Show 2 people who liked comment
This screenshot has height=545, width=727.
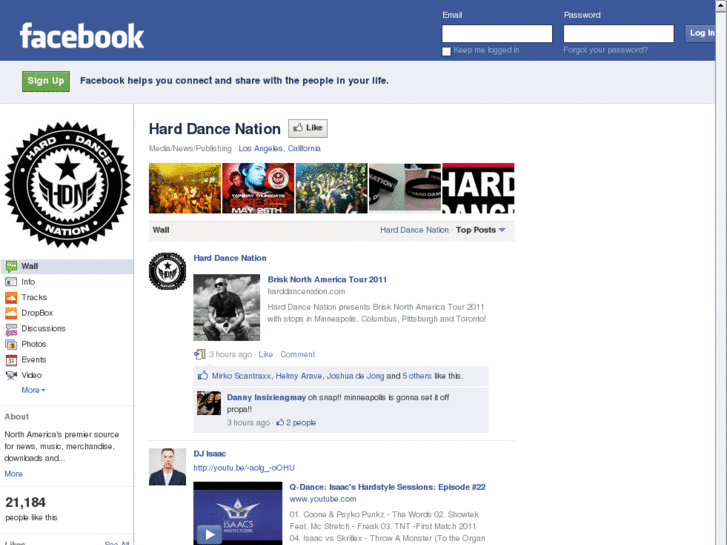(x=301, y=423)
